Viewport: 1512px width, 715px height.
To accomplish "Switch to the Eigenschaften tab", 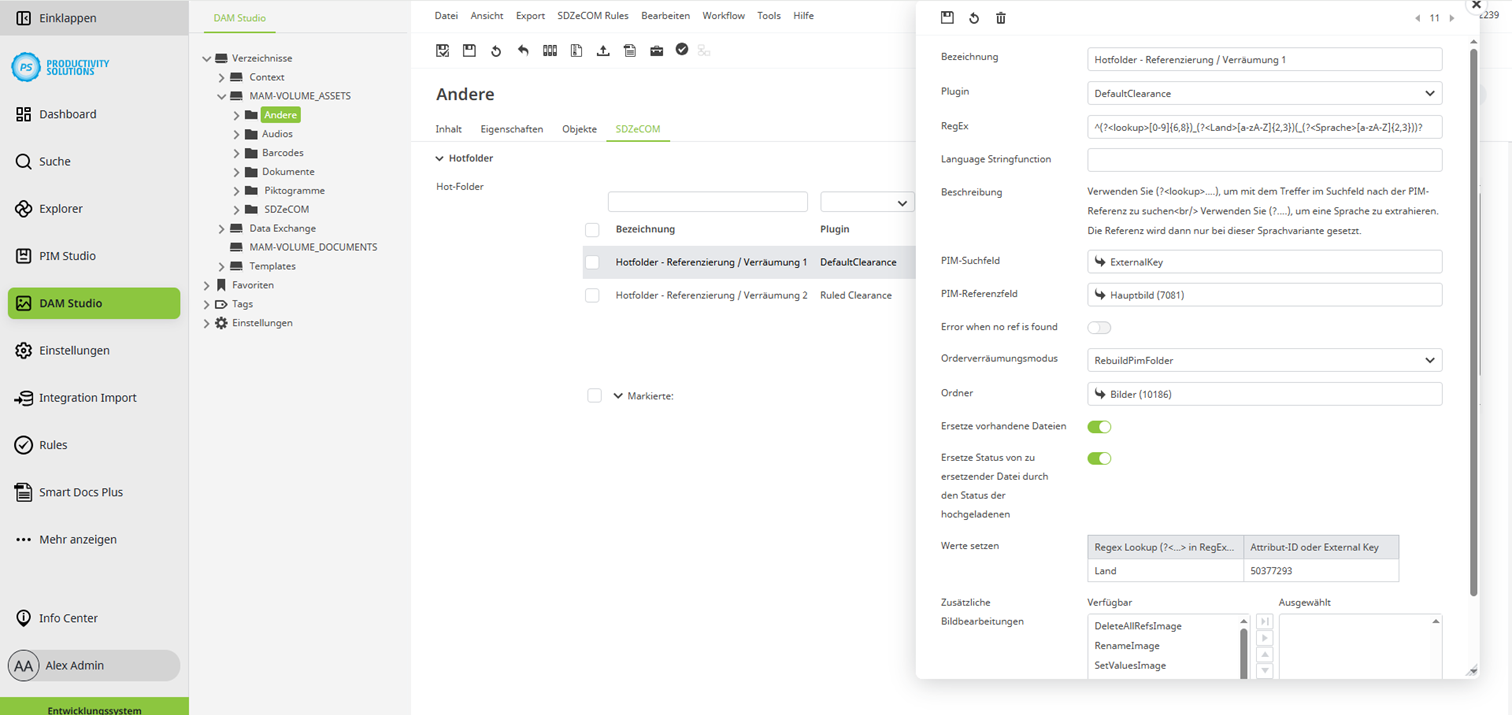I will (511, 129).
